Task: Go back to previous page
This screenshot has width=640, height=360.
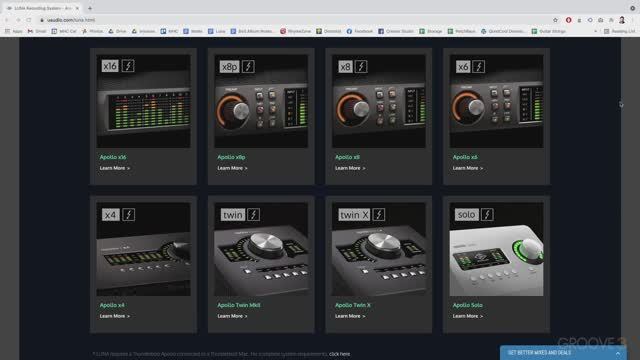Action: (x=7, y=20)
